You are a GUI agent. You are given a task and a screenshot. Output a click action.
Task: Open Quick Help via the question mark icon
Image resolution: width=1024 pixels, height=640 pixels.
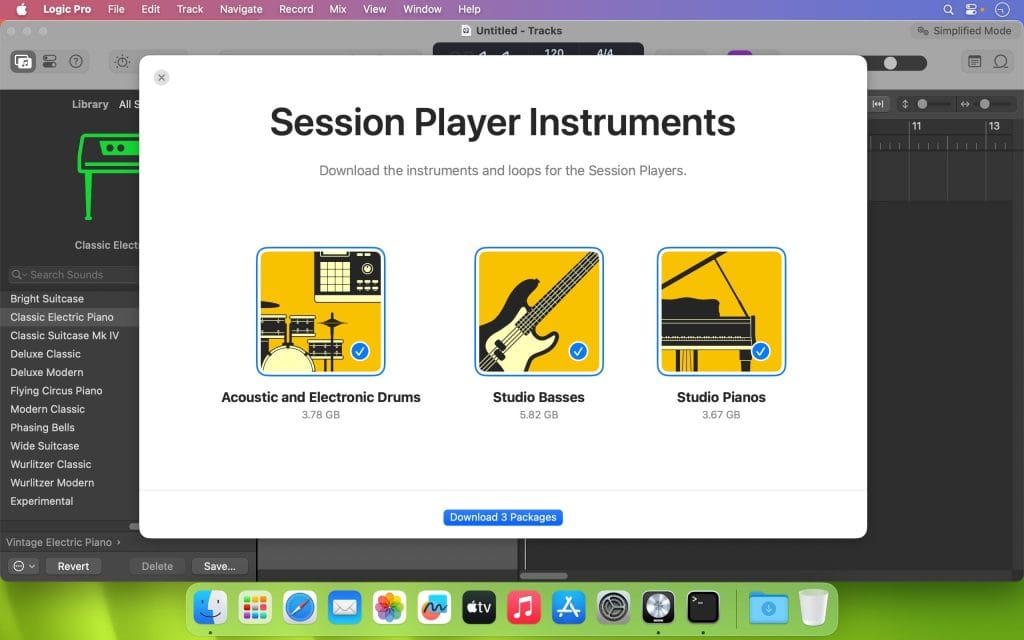point(77,61)
